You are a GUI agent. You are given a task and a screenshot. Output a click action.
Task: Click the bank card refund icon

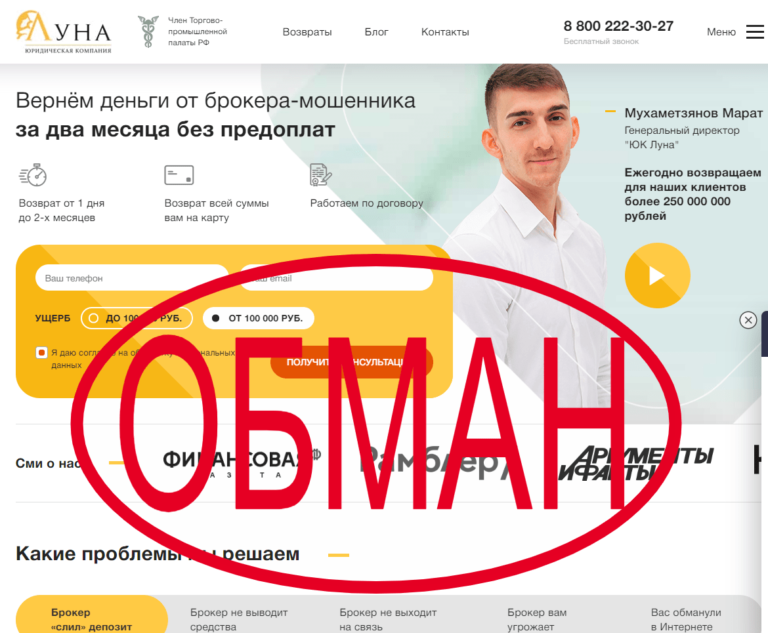click(x=179, y=175)
